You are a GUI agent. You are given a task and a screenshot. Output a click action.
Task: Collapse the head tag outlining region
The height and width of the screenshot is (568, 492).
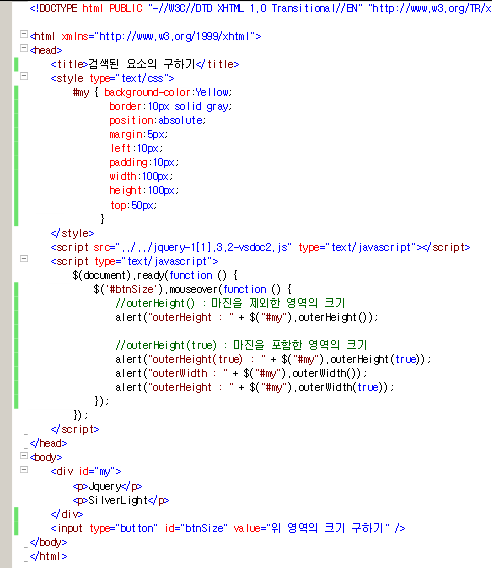(x=24, y=48)
